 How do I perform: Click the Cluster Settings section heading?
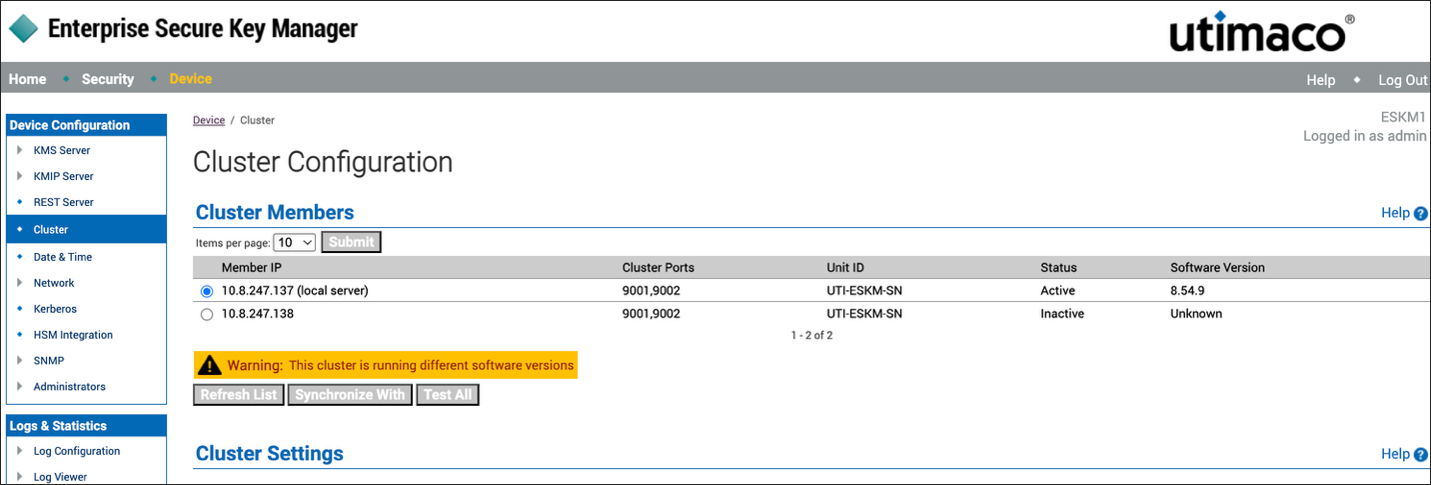click(269, 453)
